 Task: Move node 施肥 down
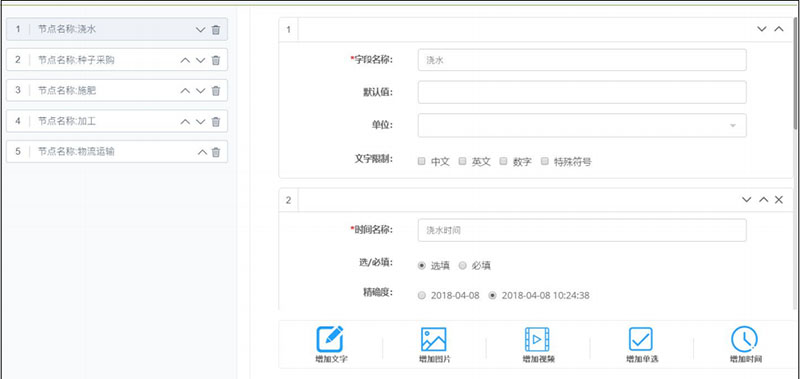tap(201, 91)
